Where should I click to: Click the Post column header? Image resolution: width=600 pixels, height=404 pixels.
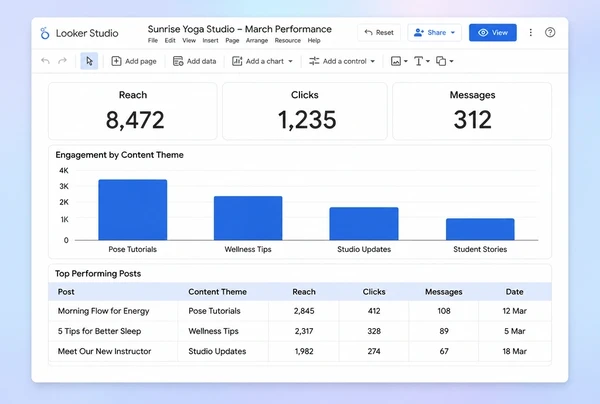66,292
